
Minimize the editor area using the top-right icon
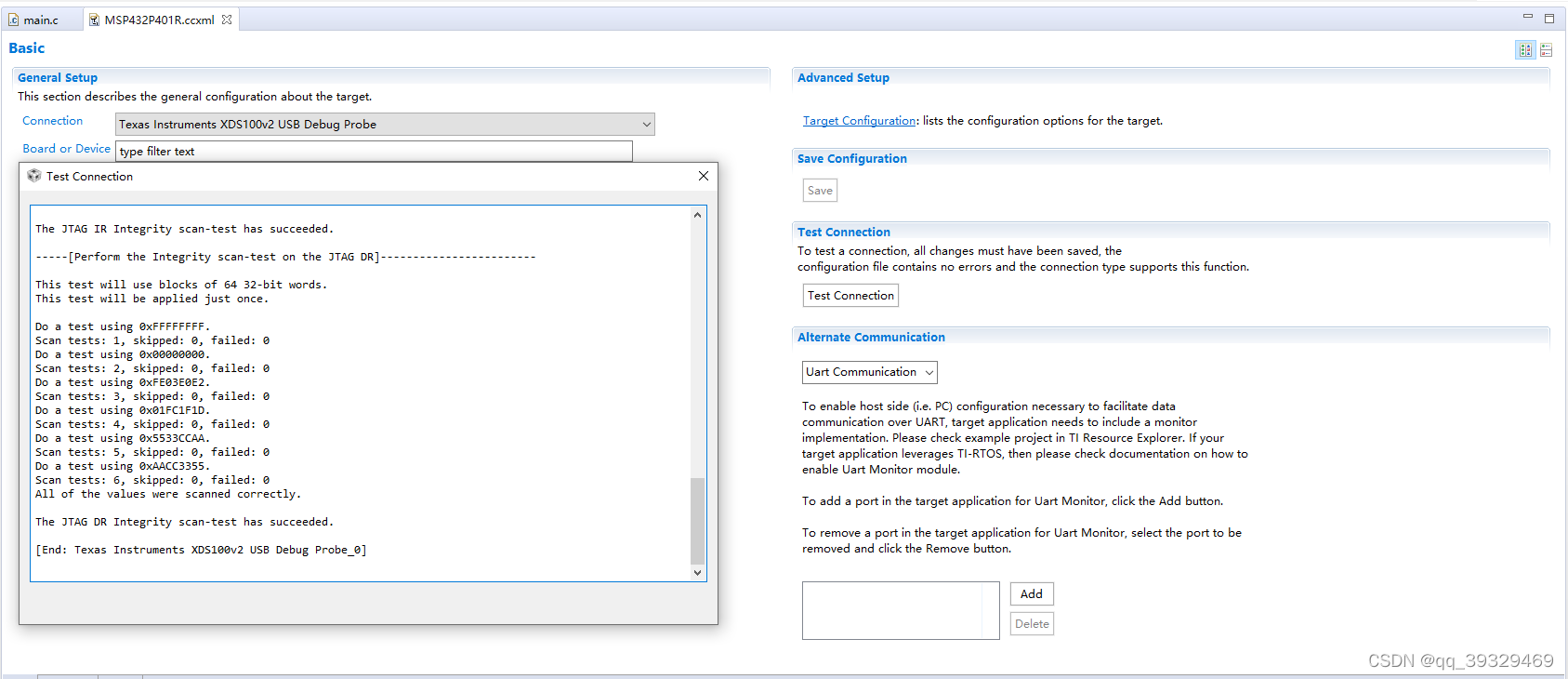pyautogui.click(x=1527, y=18)
